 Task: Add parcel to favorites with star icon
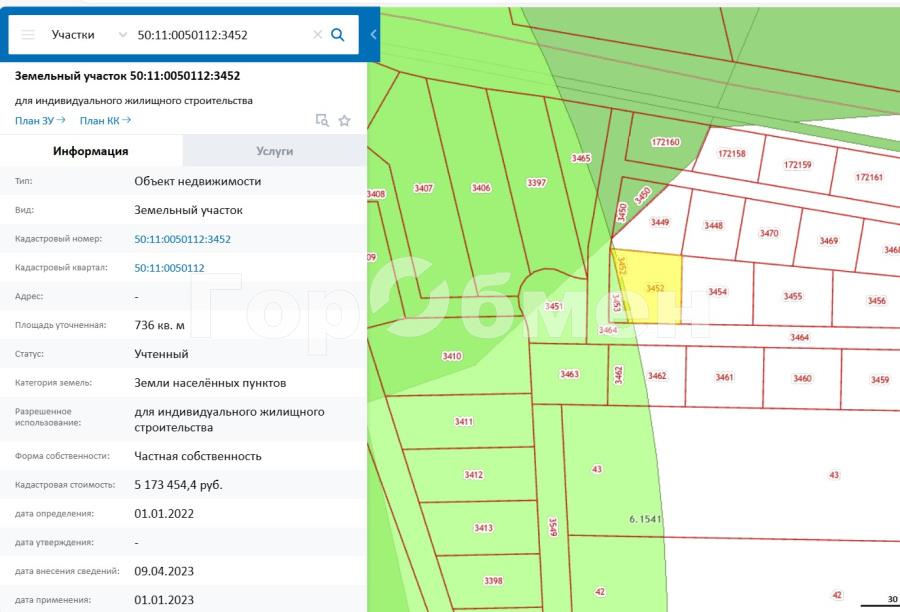344,121
